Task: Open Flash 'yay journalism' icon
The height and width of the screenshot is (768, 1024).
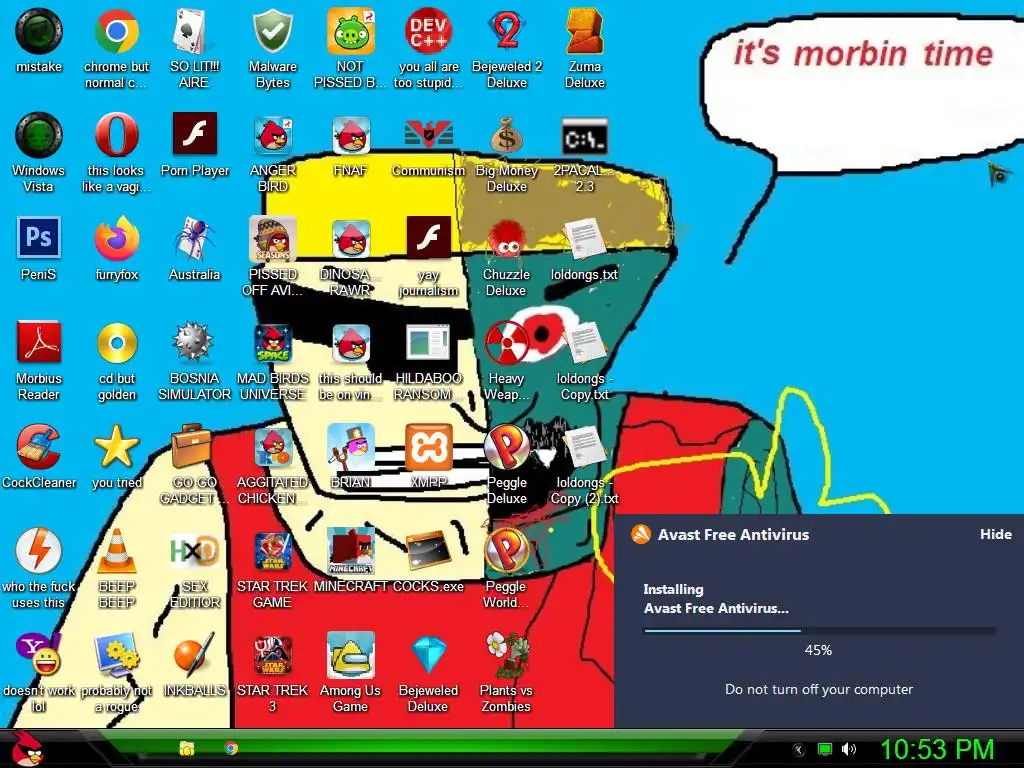Action: coord(428,239)
